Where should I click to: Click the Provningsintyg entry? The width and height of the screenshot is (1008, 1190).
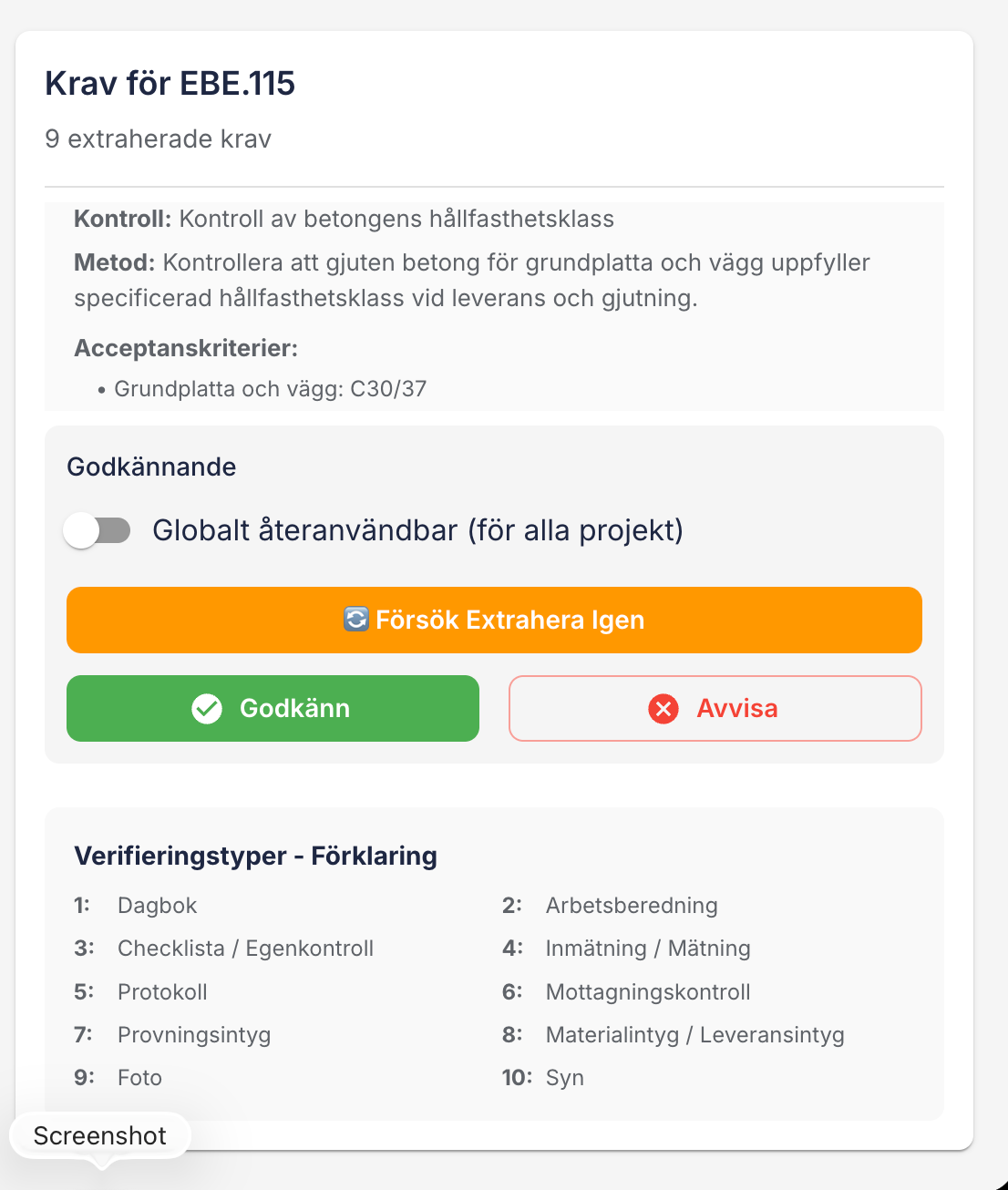[194, 1035]
